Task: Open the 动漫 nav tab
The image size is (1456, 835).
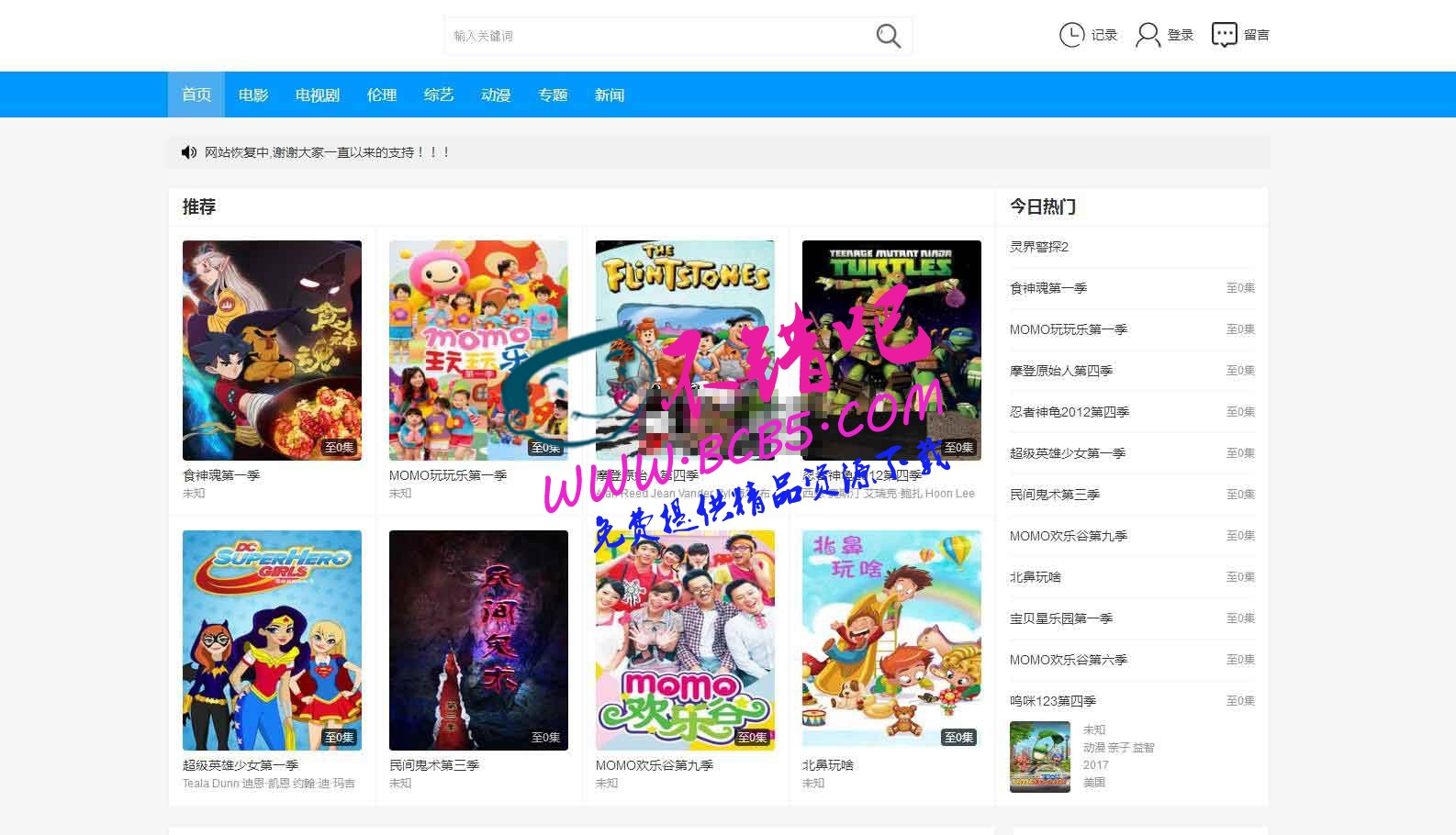Action: 496,95
